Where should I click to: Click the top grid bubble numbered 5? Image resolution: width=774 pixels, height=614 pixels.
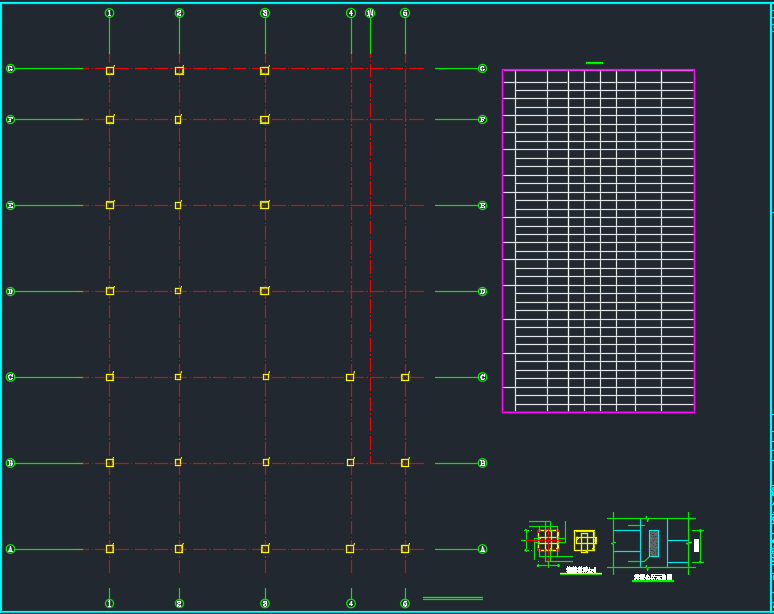point(405,13)
